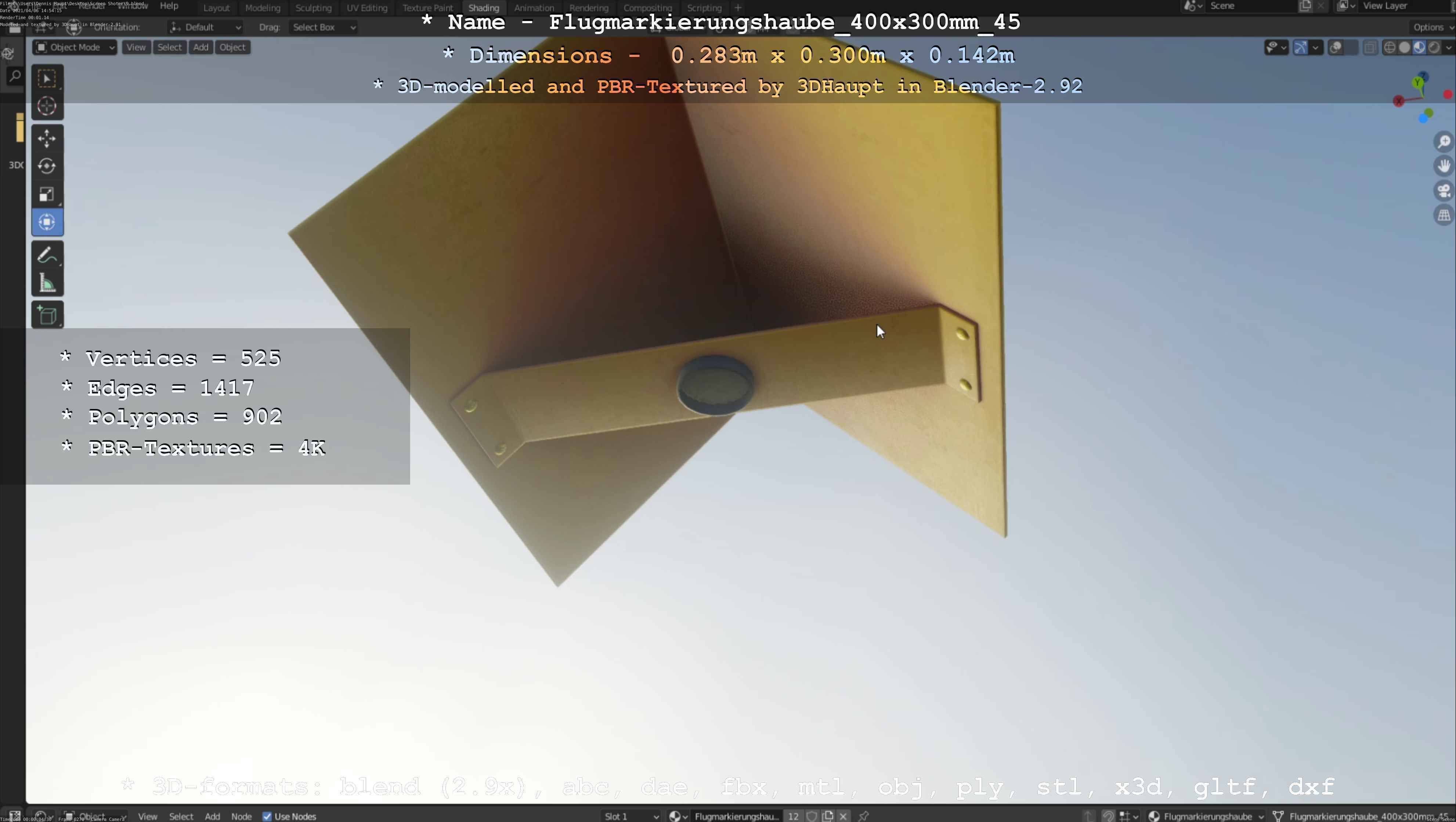
Task: Select the Scale tool
Action: coord(47,194)
